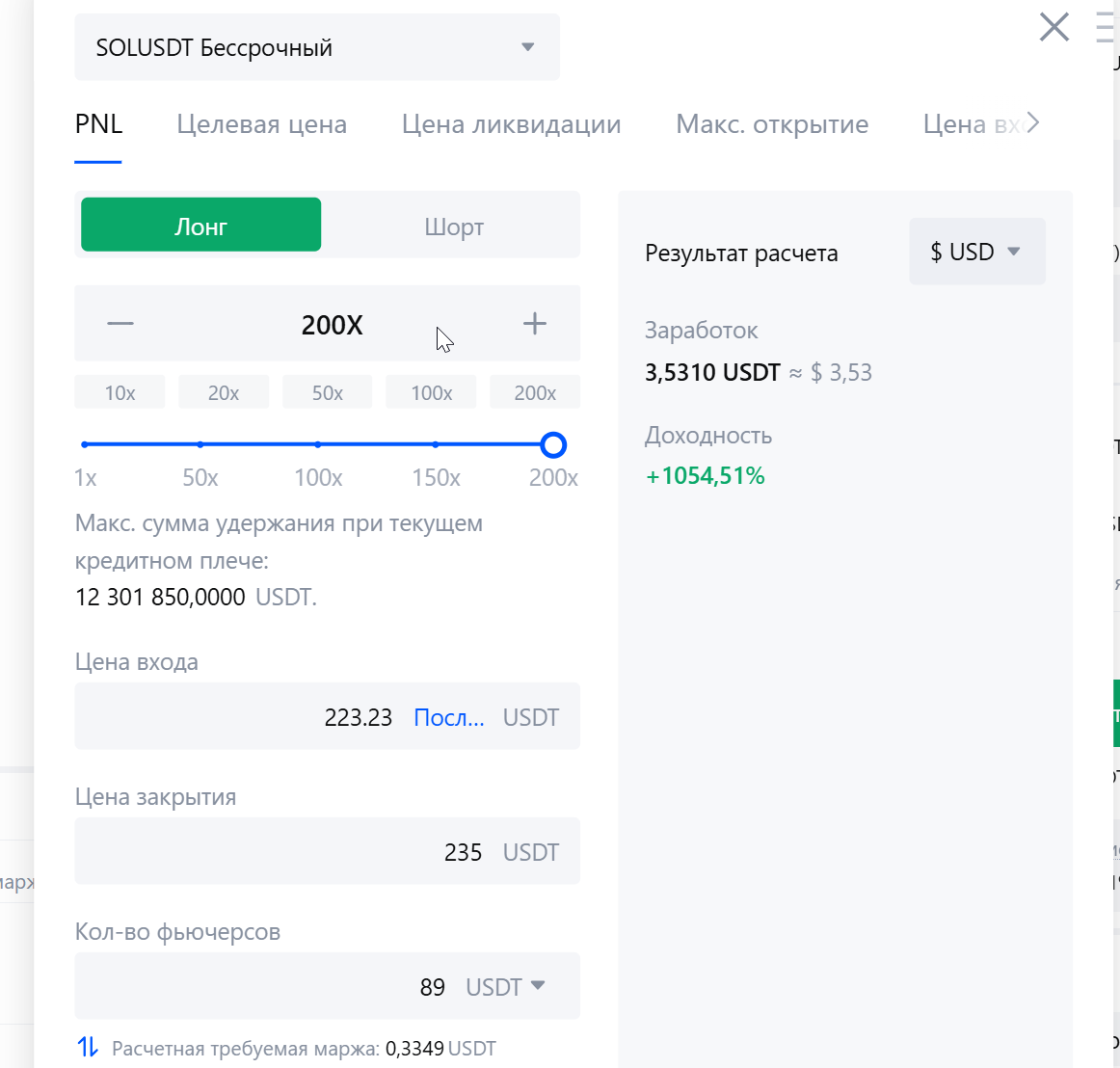
Task: Go to the Макс. открытие tab
Action: (772, 124)
